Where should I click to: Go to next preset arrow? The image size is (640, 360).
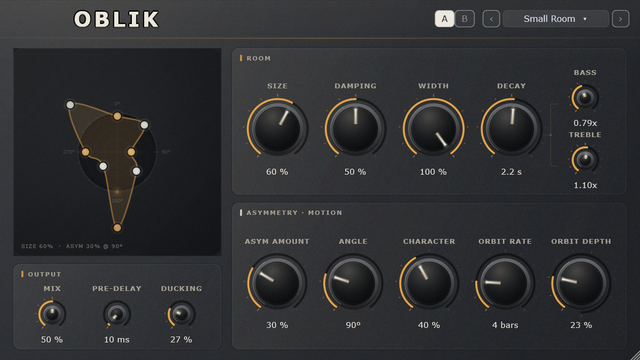(620, 19)
